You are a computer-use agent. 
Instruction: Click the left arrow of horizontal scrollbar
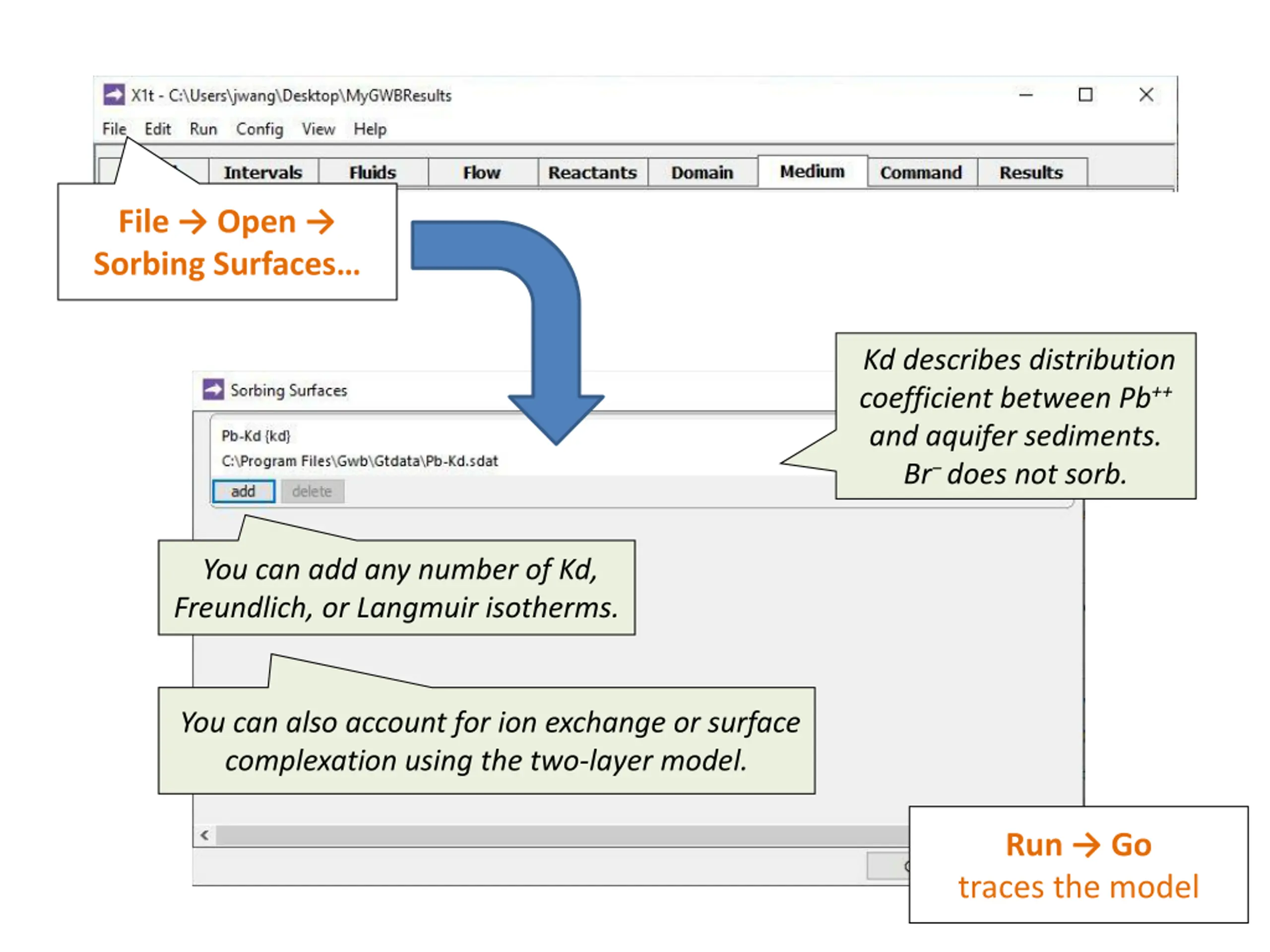(205, 835)
